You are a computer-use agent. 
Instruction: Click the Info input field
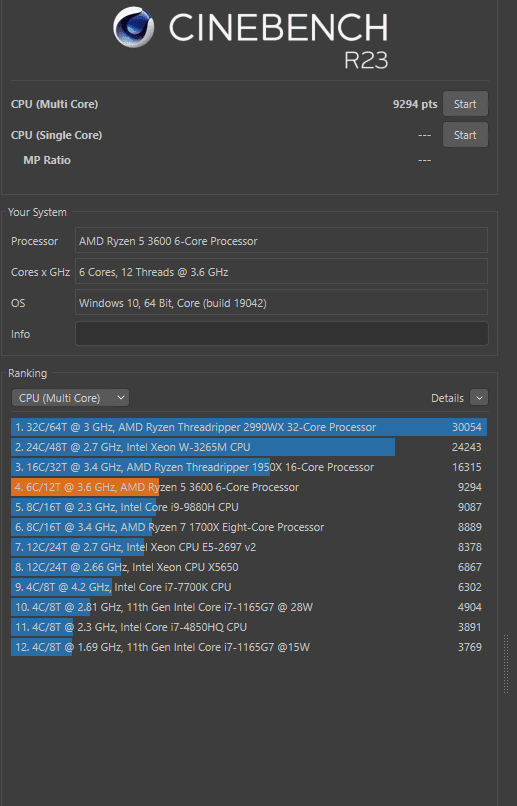click(282, 334)
